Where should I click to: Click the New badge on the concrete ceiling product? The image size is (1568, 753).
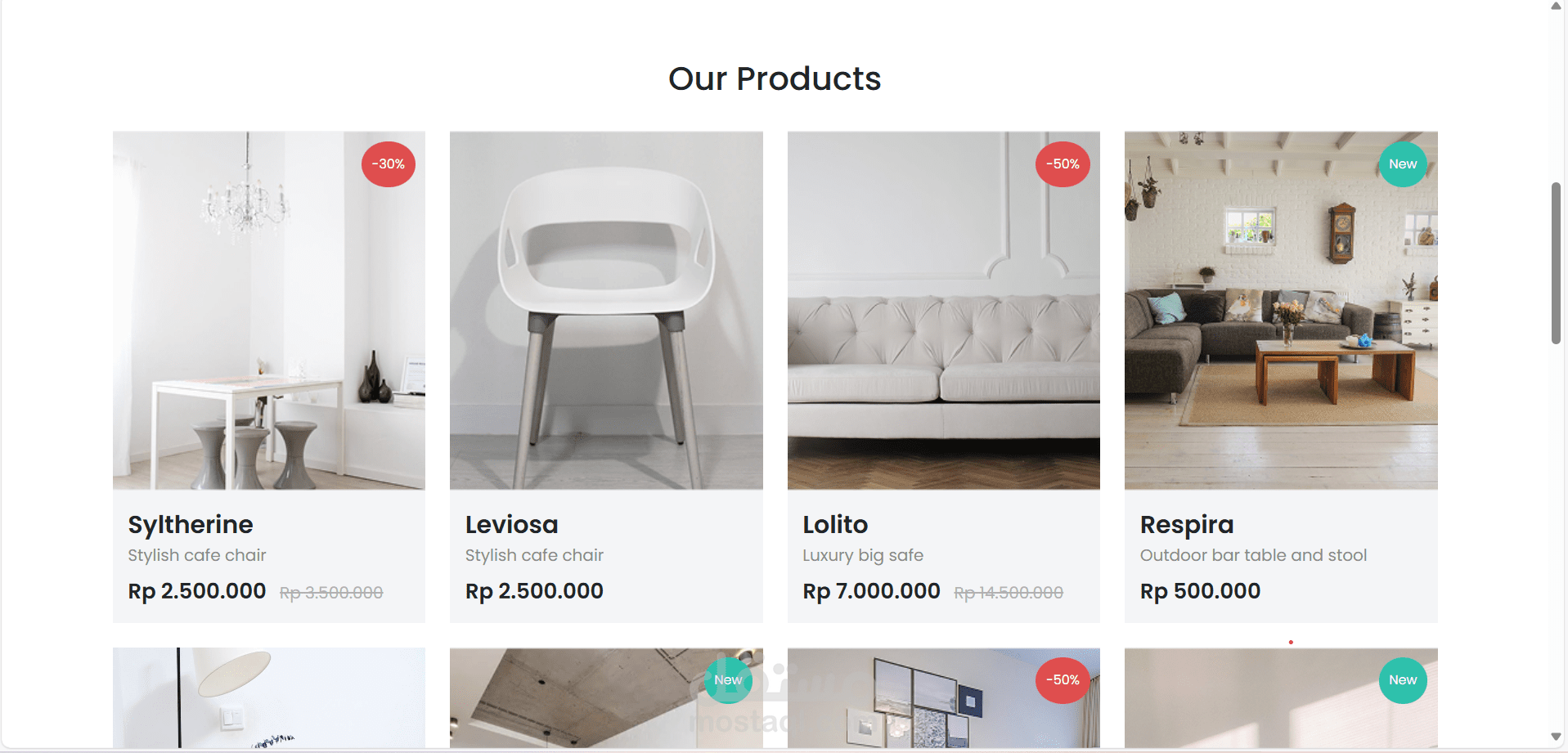(728, 680)
